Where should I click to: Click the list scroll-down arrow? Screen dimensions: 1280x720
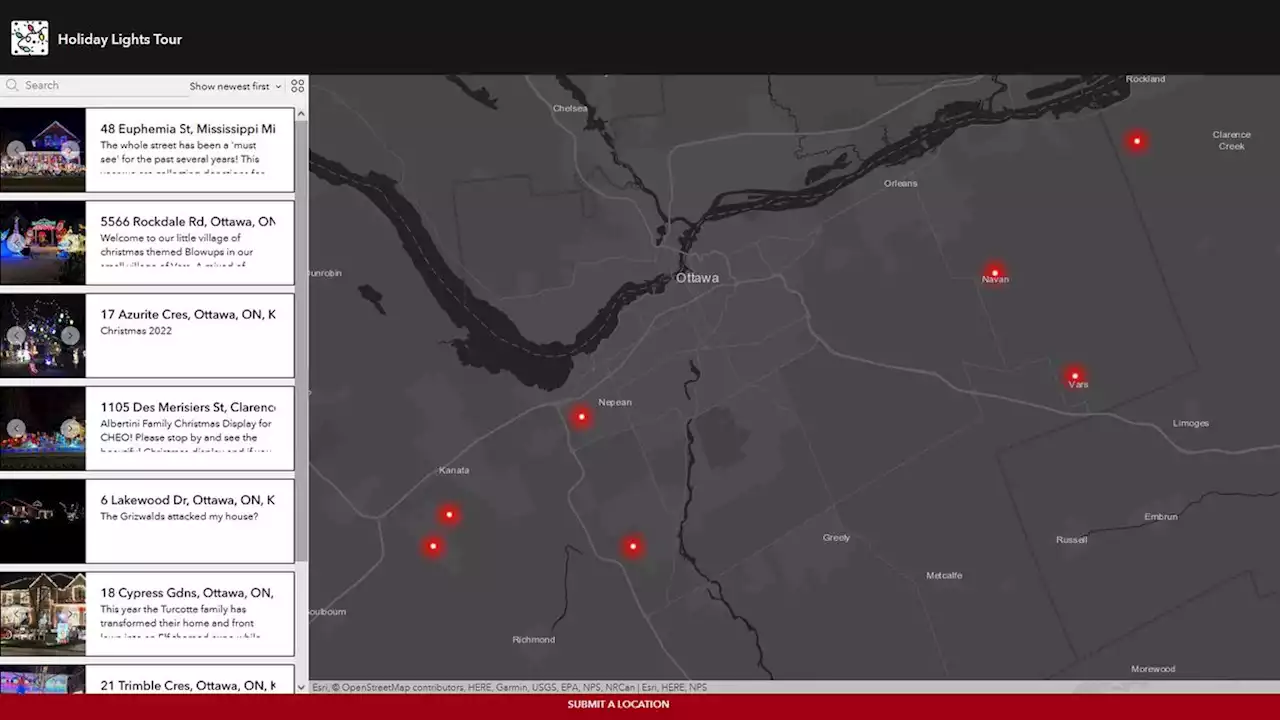pyautogui.click(x=302, y=687)
